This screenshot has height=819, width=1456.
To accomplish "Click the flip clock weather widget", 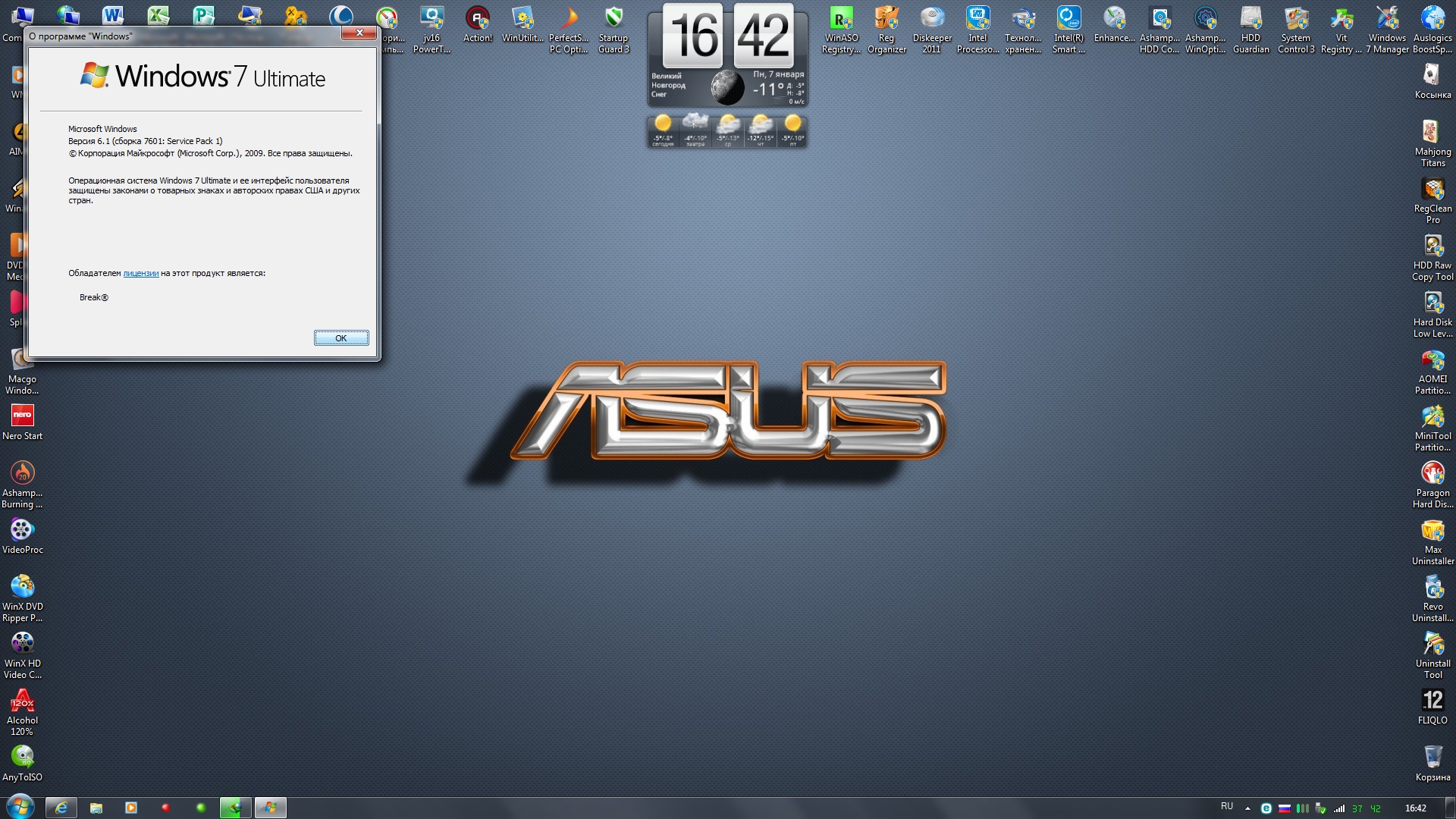I will click(728, 75).
